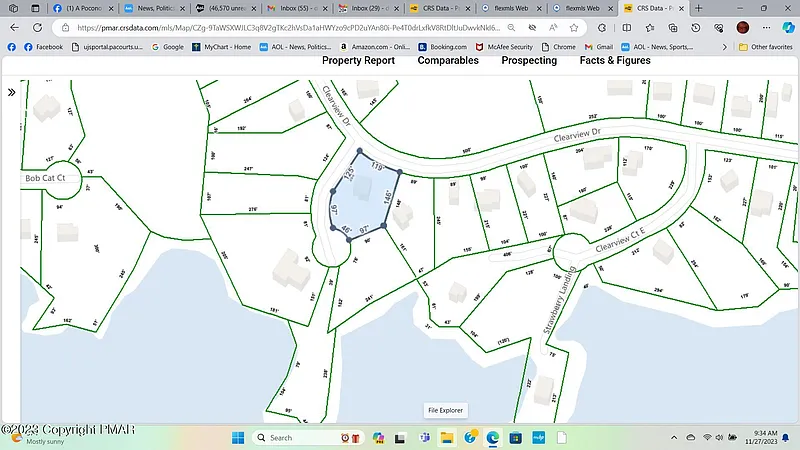This screenshot has height=450, width=800.
Task: Click the Wi-Fi network icon in tray
Action: (x=707, y=437)
